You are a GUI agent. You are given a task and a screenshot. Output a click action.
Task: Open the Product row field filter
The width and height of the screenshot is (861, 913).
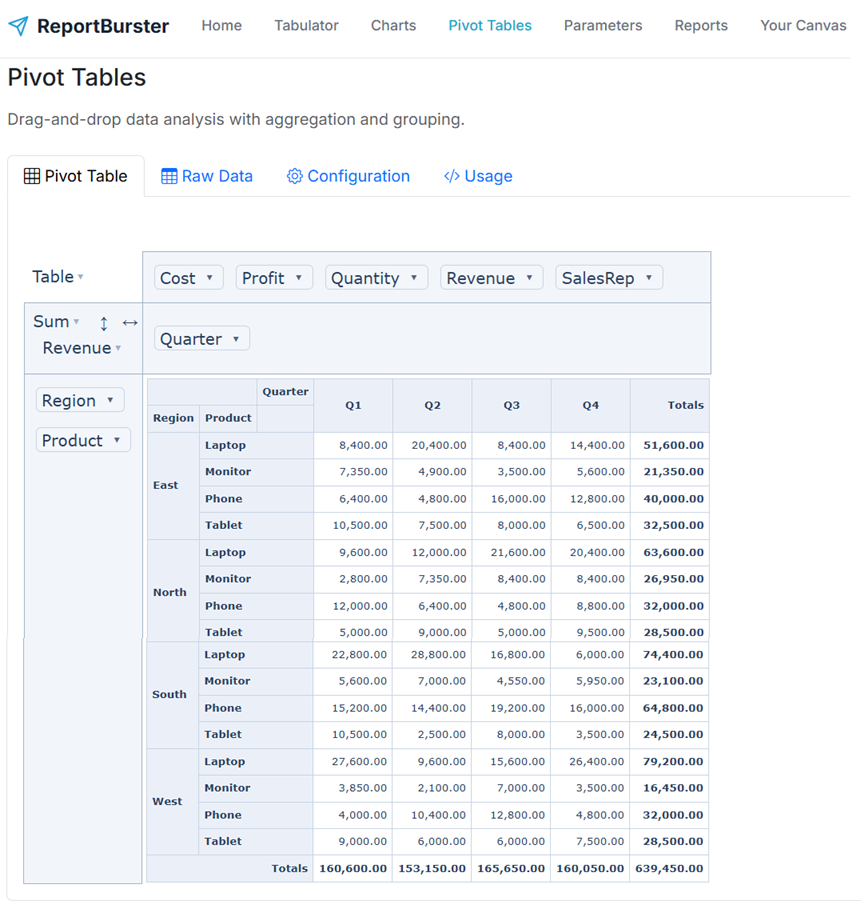click(116, 440)
